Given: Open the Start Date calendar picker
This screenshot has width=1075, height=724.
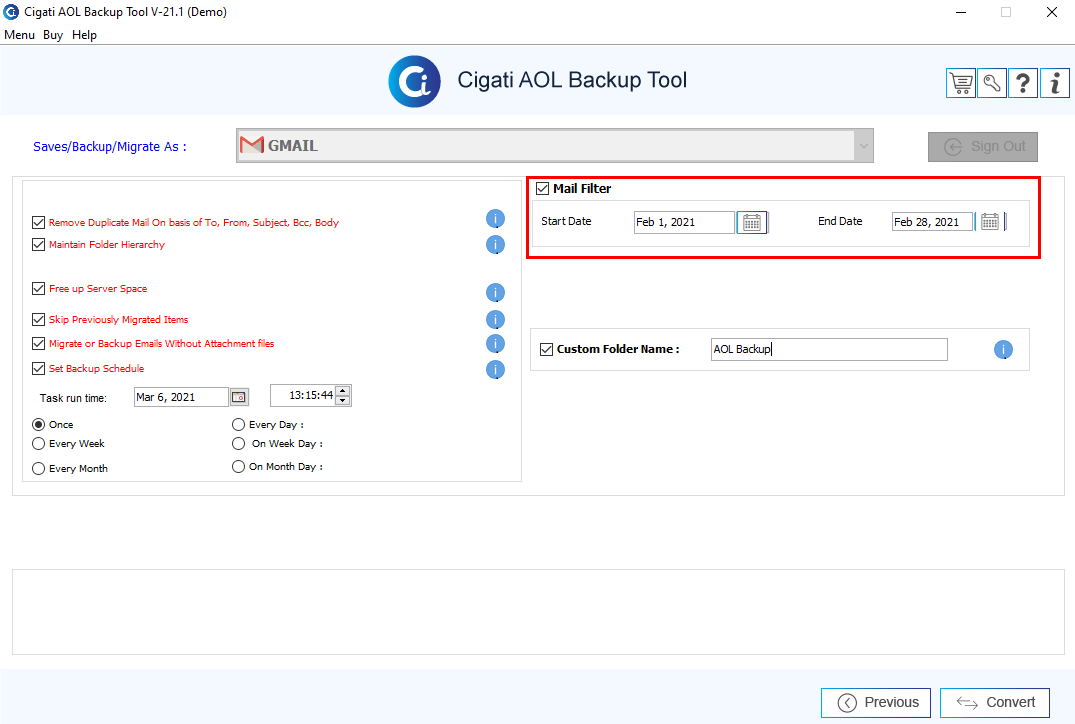Looking at the screenshot, I should click(x=752, y=222).
